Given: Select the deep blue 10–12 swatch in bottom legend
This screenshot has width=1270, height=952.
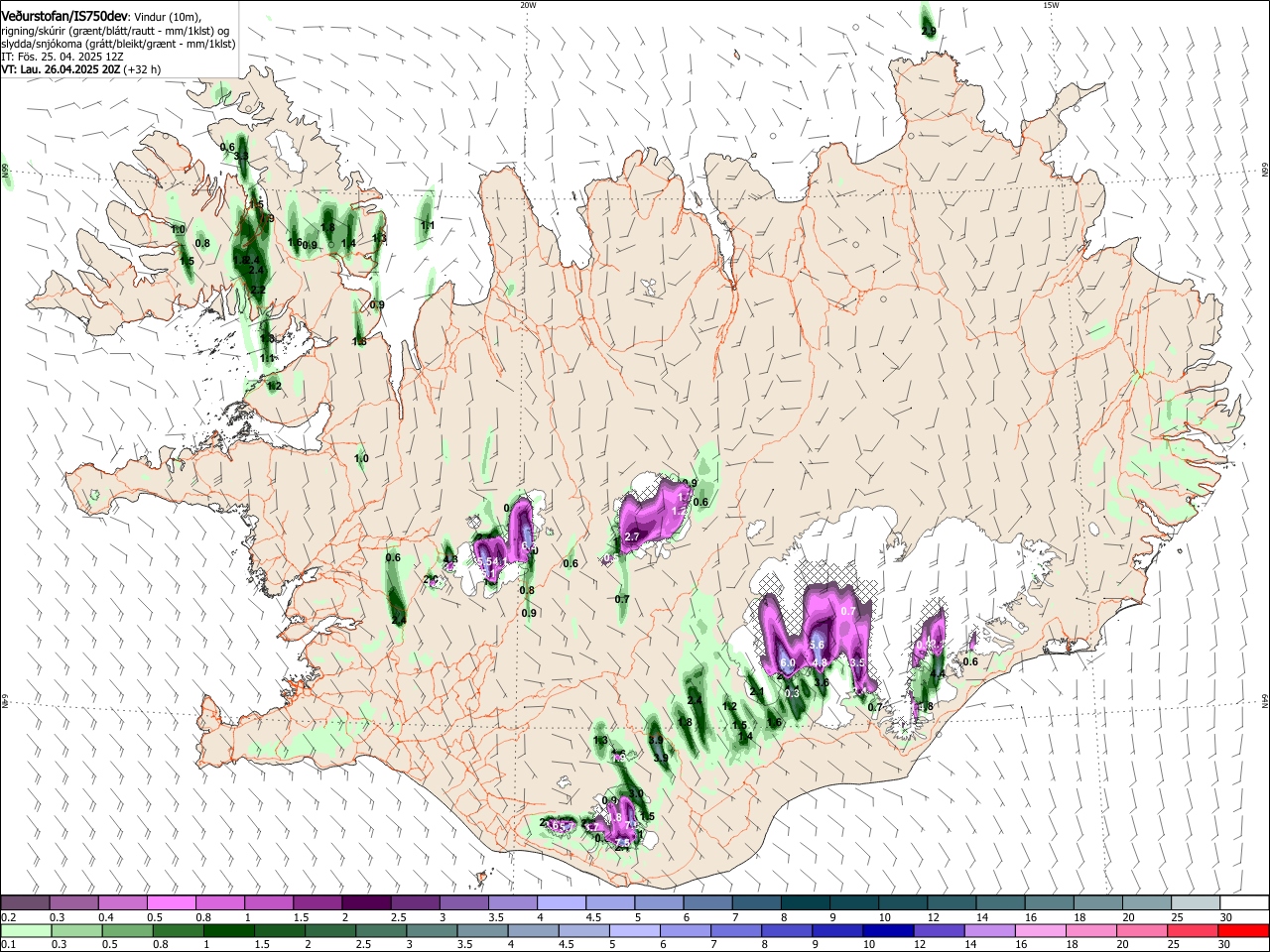Looking at the screenshot, I should [x=887, y=931].
